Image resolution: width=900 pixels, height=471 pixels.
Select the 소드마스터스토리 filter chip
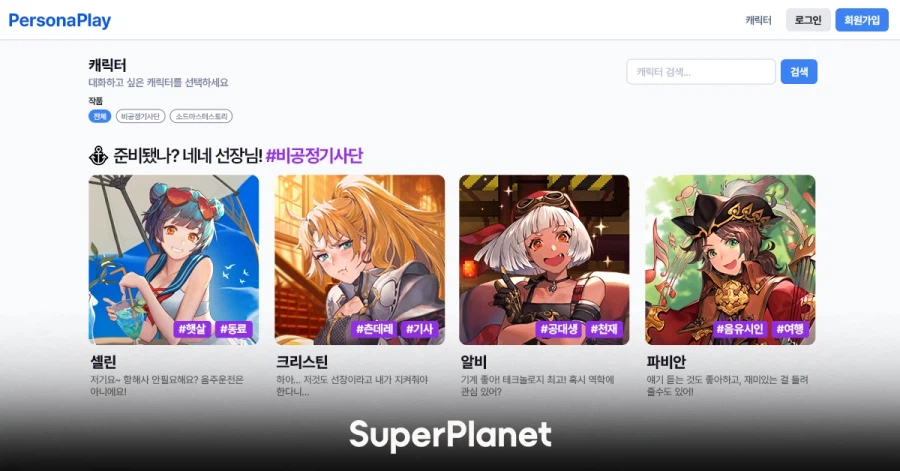[201, 116]
